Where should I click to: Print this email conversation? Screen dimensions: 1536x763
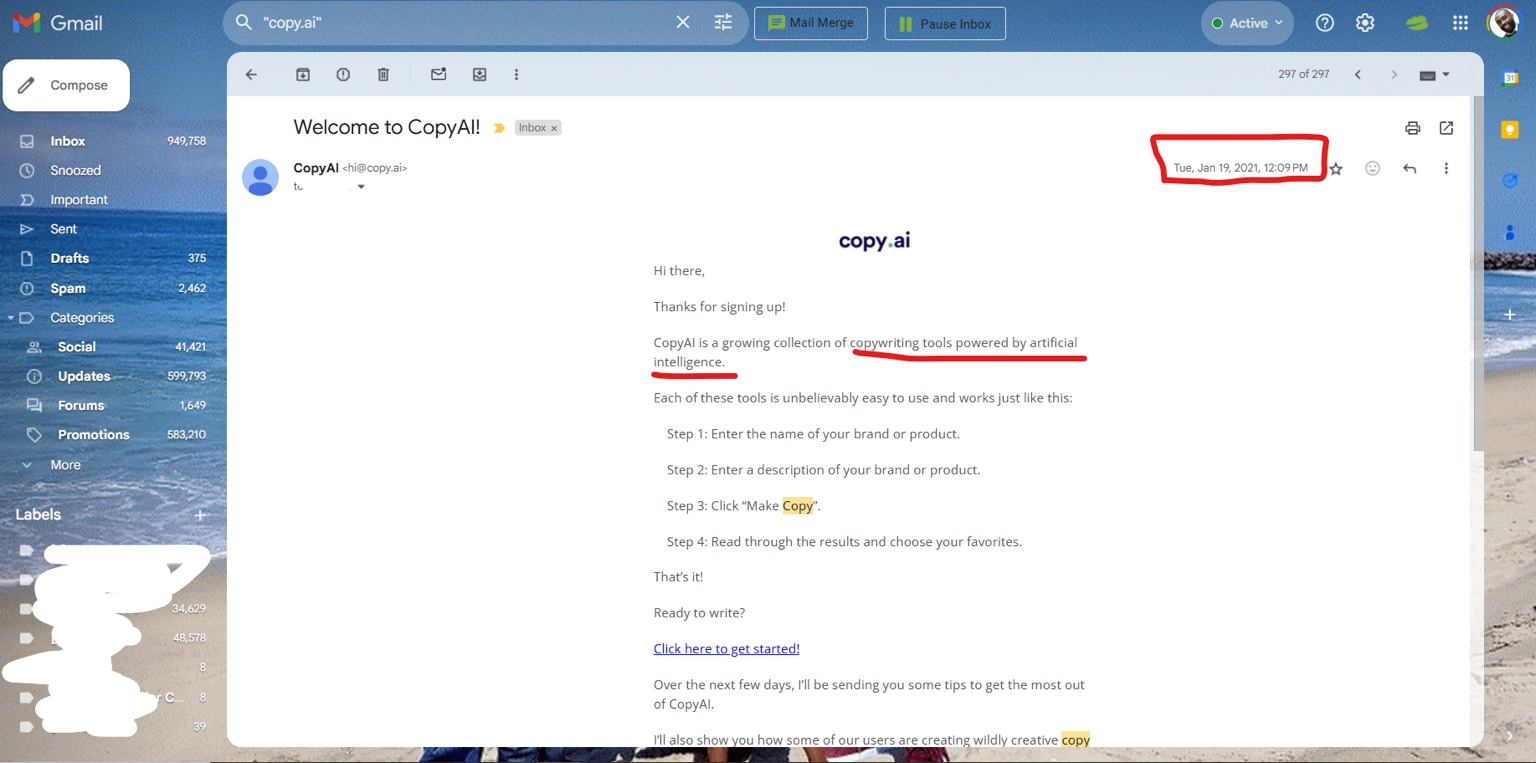[x=1412, y=128]
